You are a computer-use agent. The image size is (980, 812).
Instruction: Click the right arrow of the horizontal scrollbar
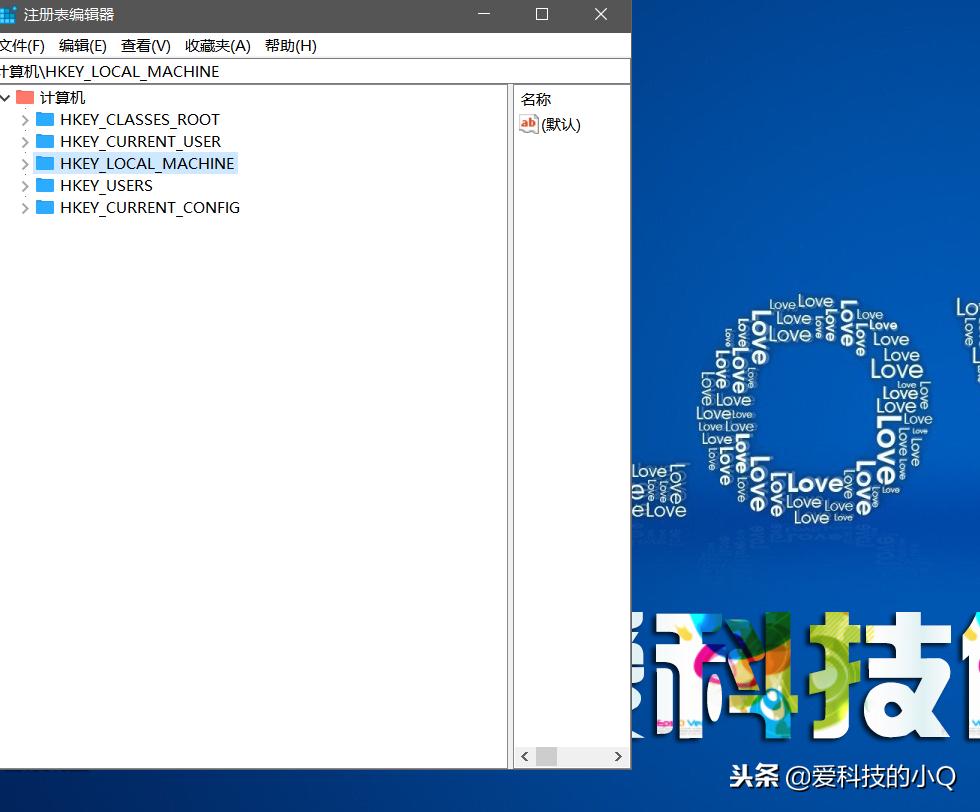coord(618,757)
